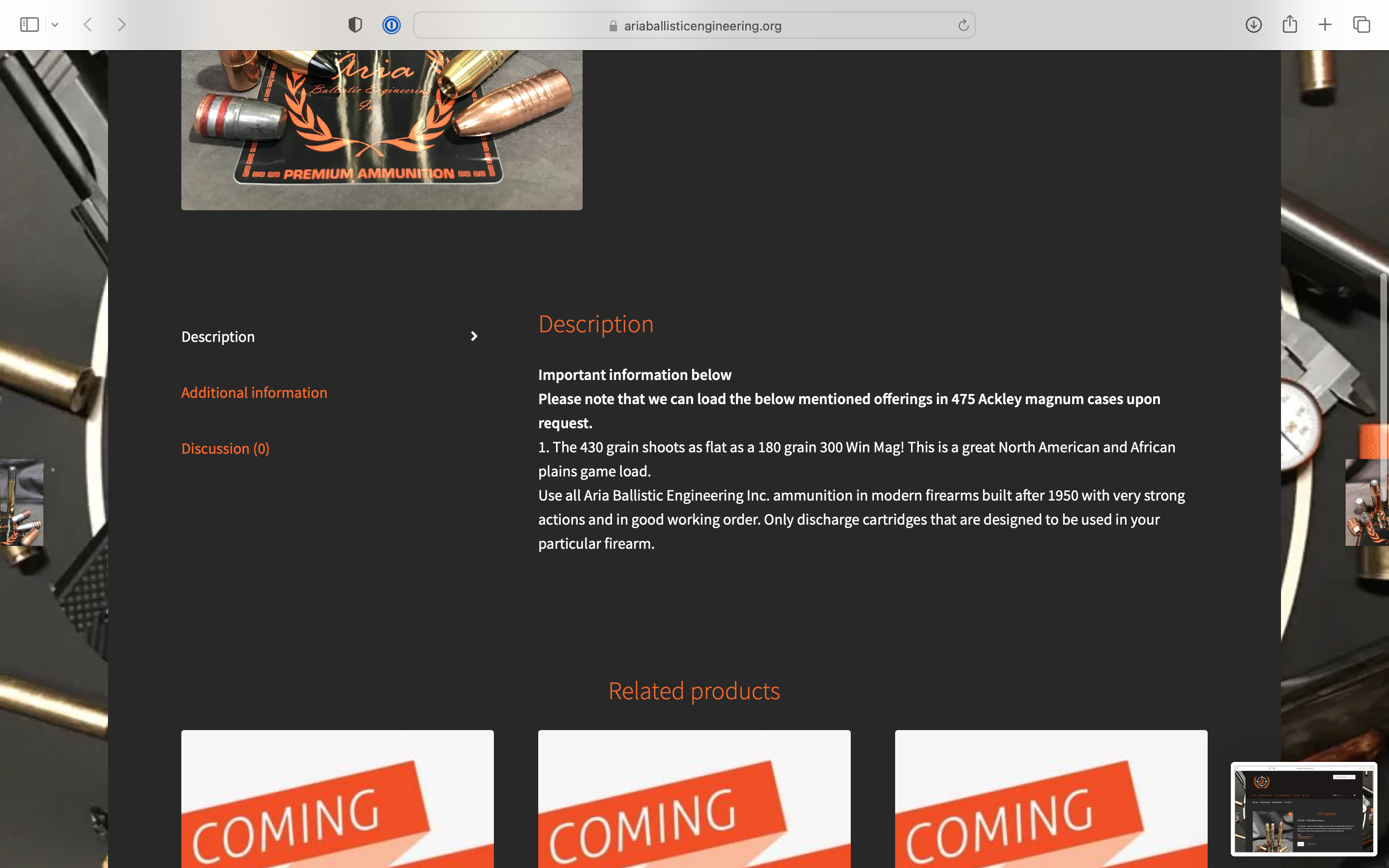Open the middle Coming Soon related product

694,799
